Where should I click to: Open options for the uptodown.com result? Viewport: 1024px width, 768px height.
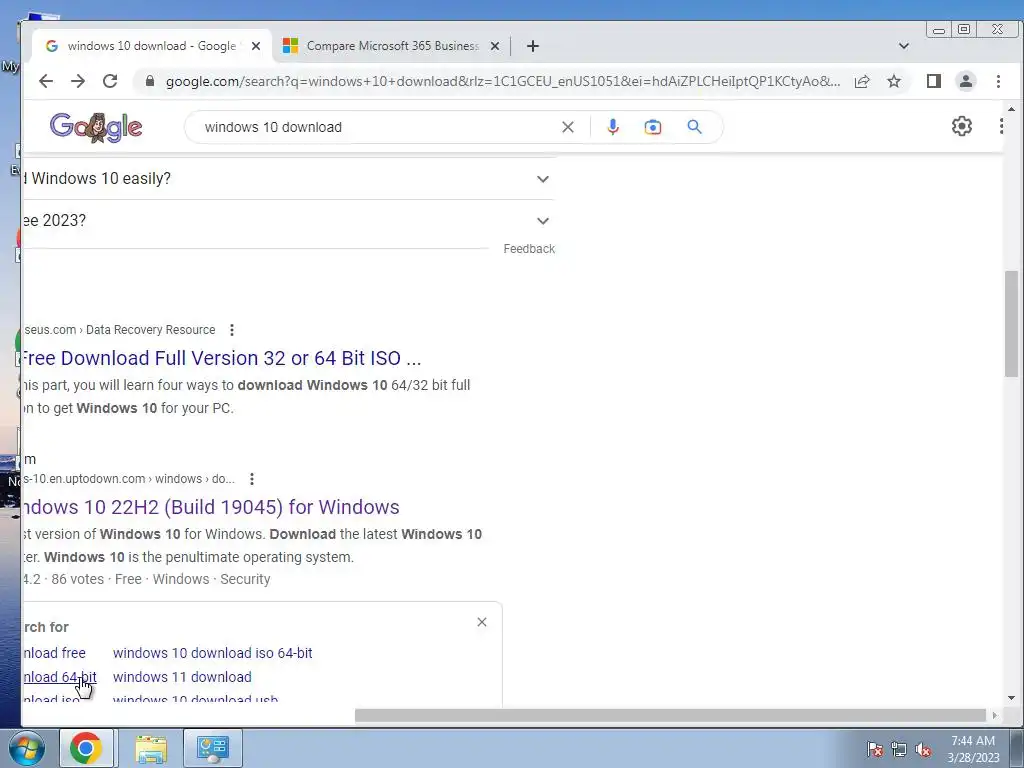(252, 479)
